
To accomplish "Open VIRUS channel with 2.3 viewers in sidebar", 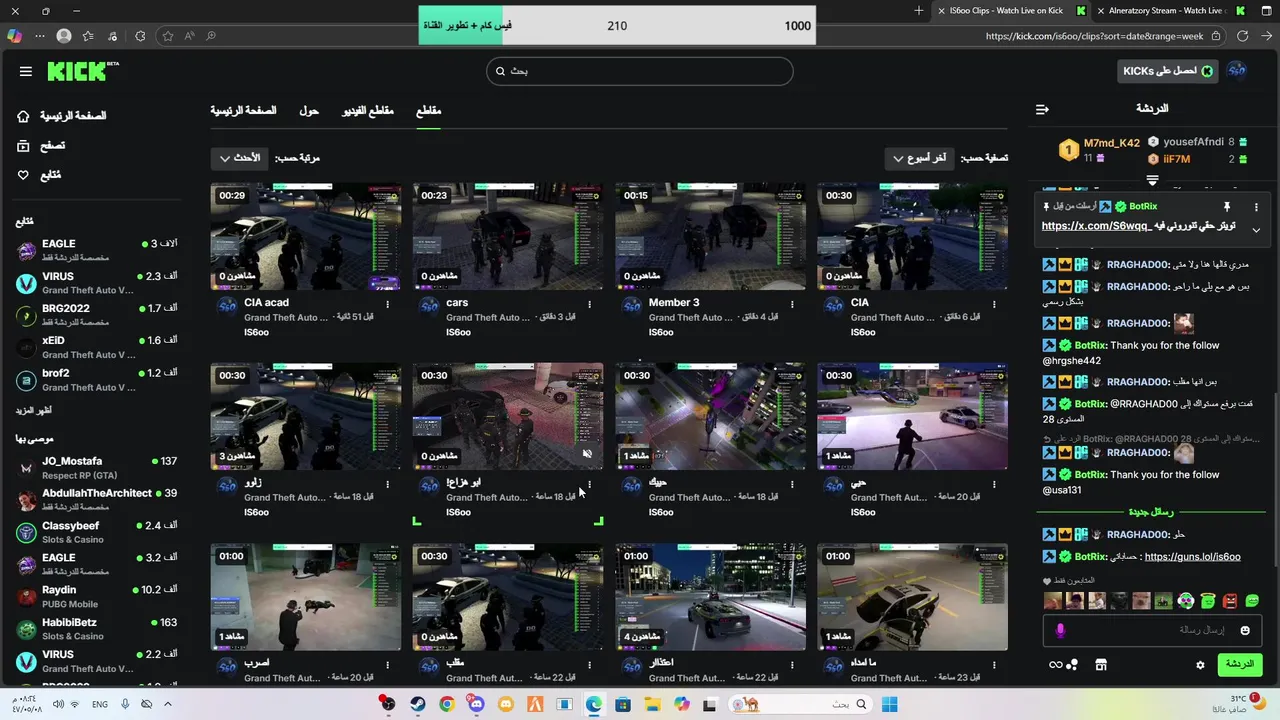I will coord(97,283).
